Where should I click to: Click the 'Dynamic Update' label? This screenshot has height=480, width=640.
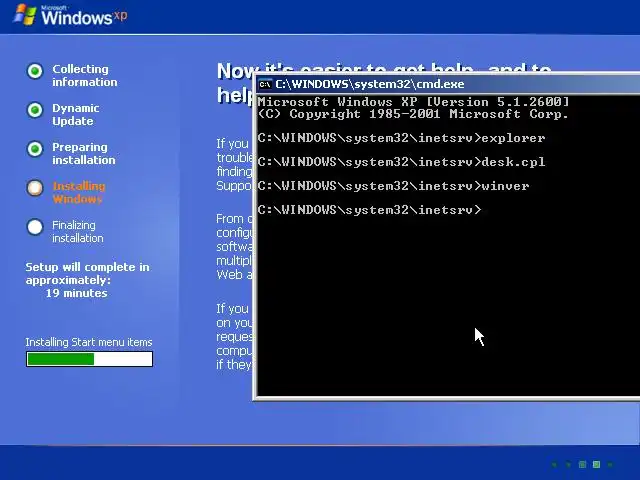click(x=76, y=115)
